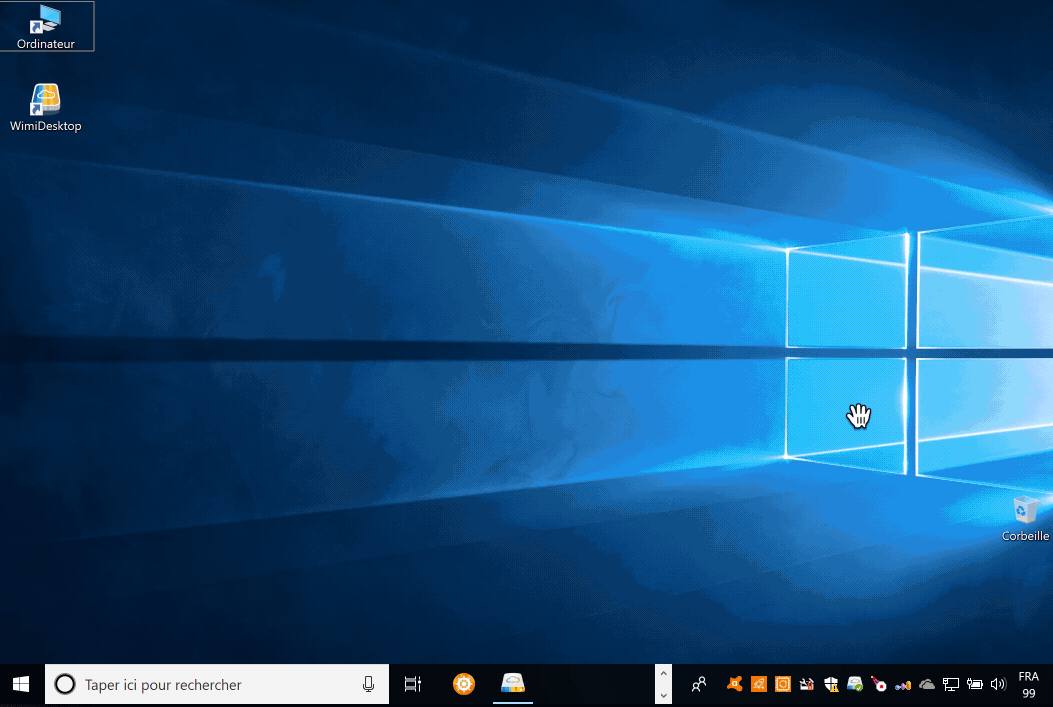This screenshot has width=1053, height=707.
Task: Select the WimiDesktop desktop shortcut
Action: tap(46, 107)
